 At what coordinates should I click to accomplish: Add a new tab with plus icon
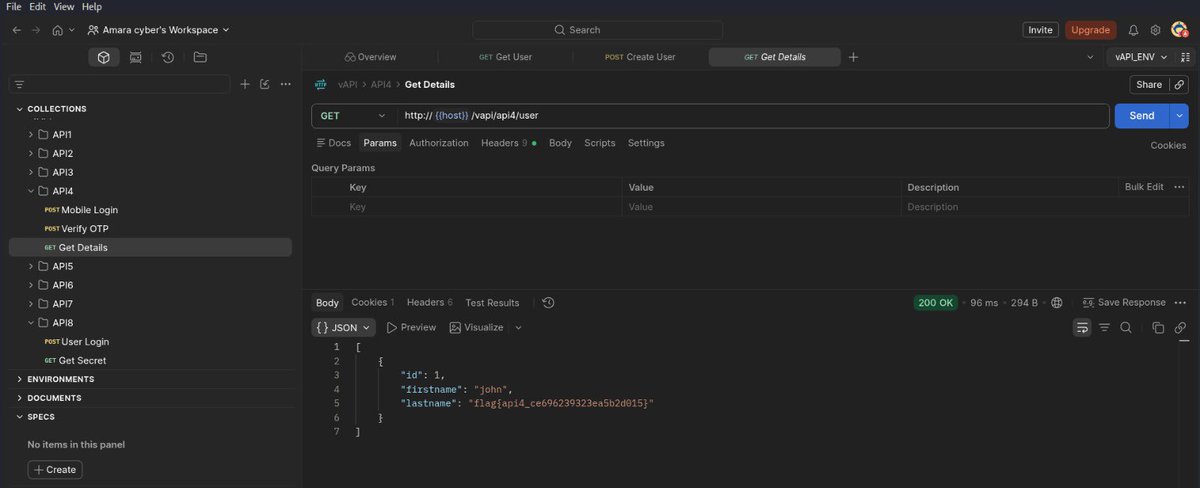[x=853, y=57]
